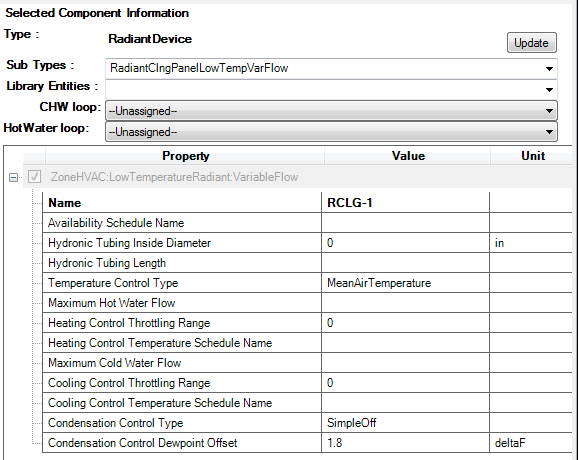Click the Maximum Hot Water Flow value cell
The width and height of the screenshot is (579, 460).
(405, 303)
